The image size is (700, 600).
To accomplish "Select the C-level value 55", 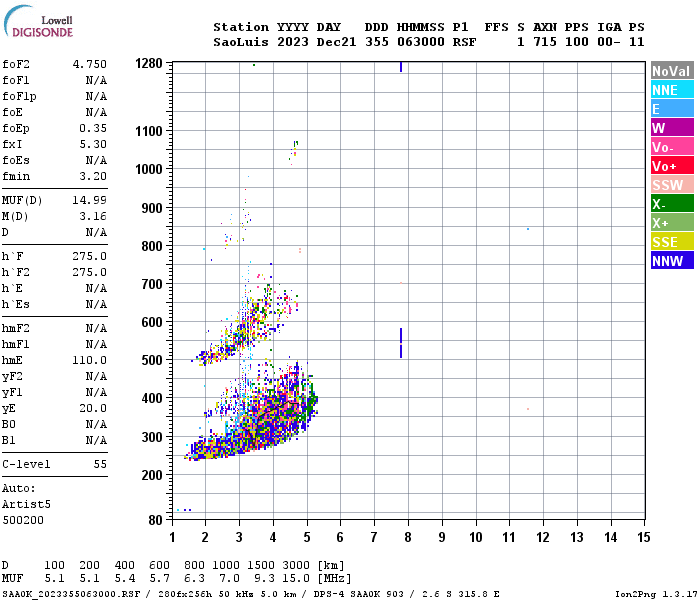I will click(x=100, y=464).
